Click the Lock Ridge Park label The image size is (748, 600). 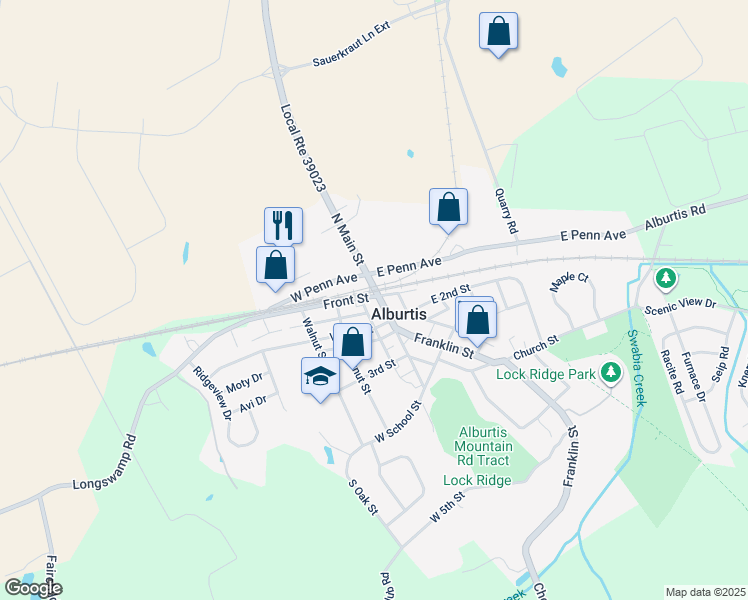pos(546,374)
